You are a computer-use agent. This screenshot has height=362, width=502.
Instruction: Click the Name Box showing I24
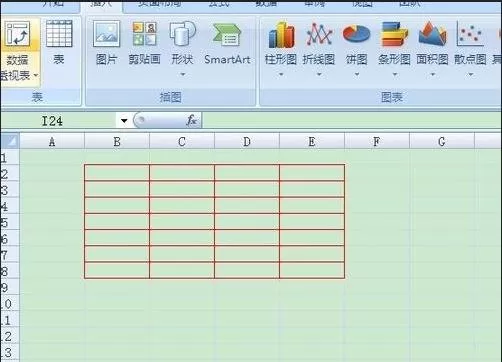pyautogui.click(x=59, y=121)
